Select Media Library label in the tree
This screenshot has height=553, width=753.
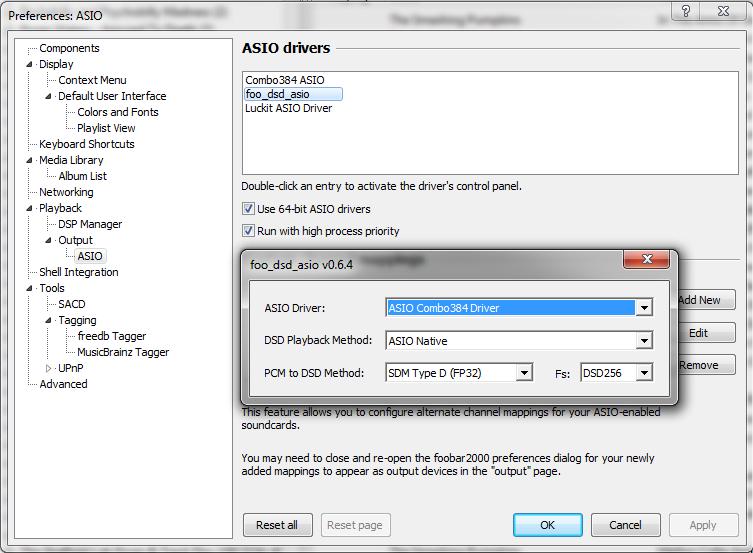[71, 160]
